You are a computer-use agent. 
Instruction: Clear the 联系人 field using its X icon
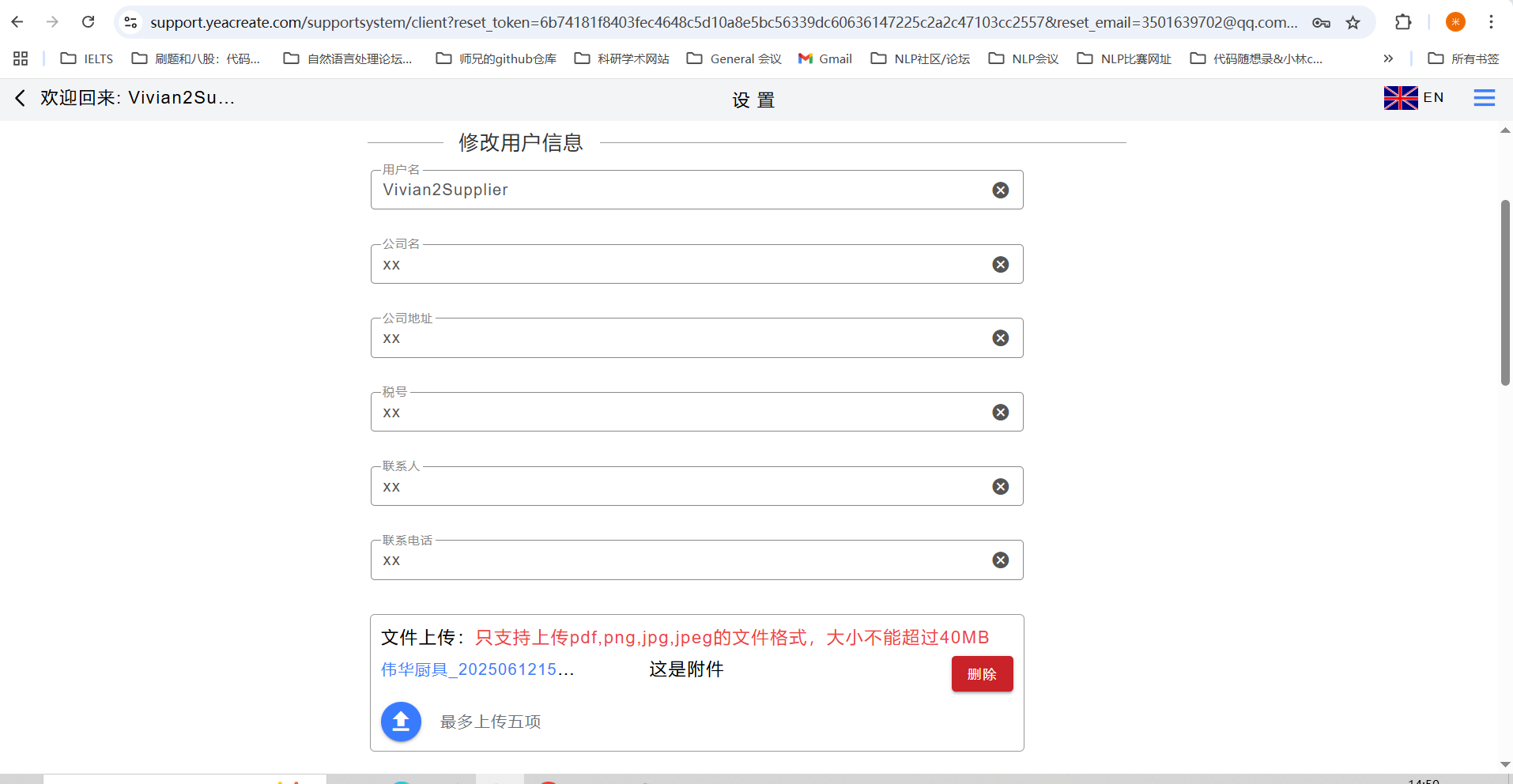(1000, 487)
